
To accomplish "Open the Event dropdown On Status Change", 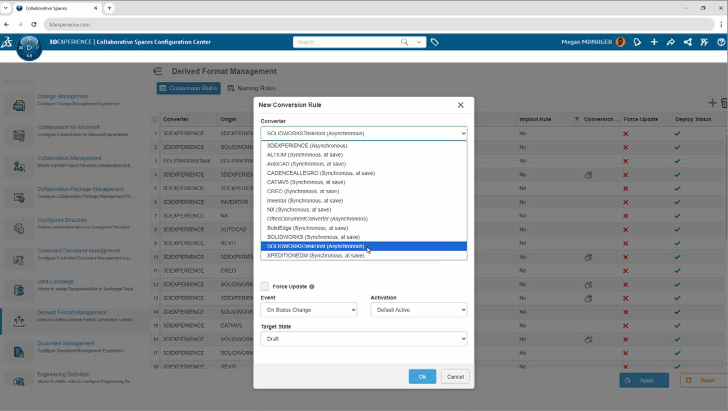I will 309,310.
